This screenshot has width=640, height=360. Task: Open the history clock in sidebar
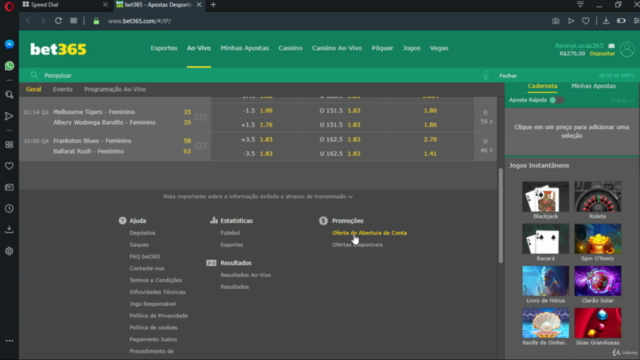click(x=9, y=209)
